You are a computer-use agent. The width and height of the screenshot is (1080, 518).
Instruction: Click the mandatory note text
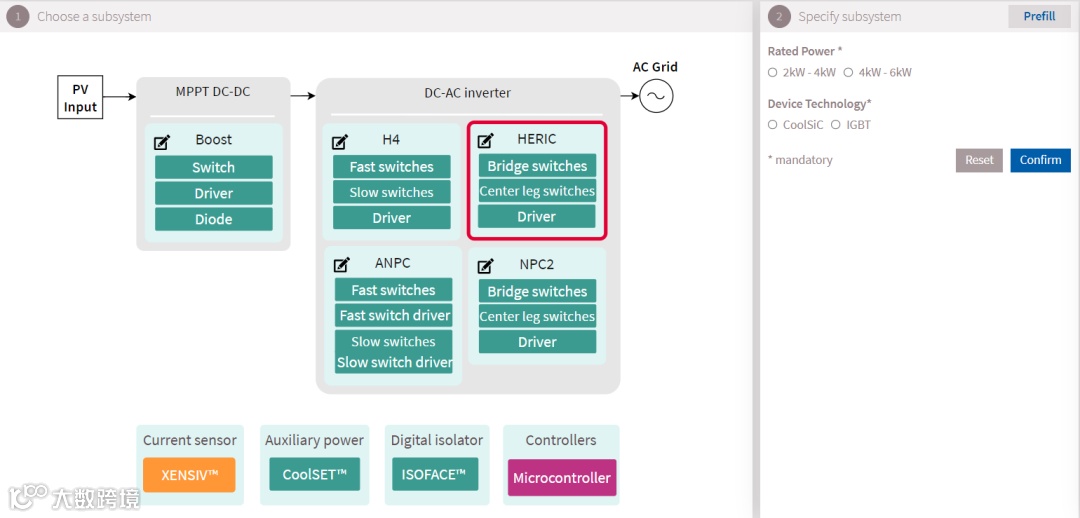[x=800, y=160]
